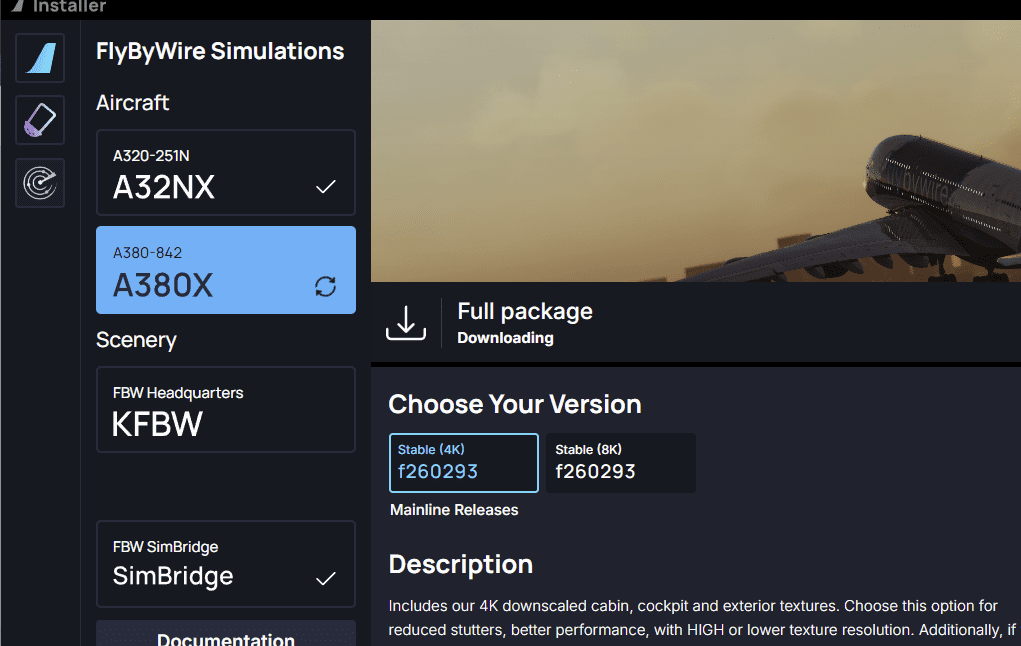
Task: Click the 'FlyByWire Simulations' publisher title
Action: click(220, 51)
